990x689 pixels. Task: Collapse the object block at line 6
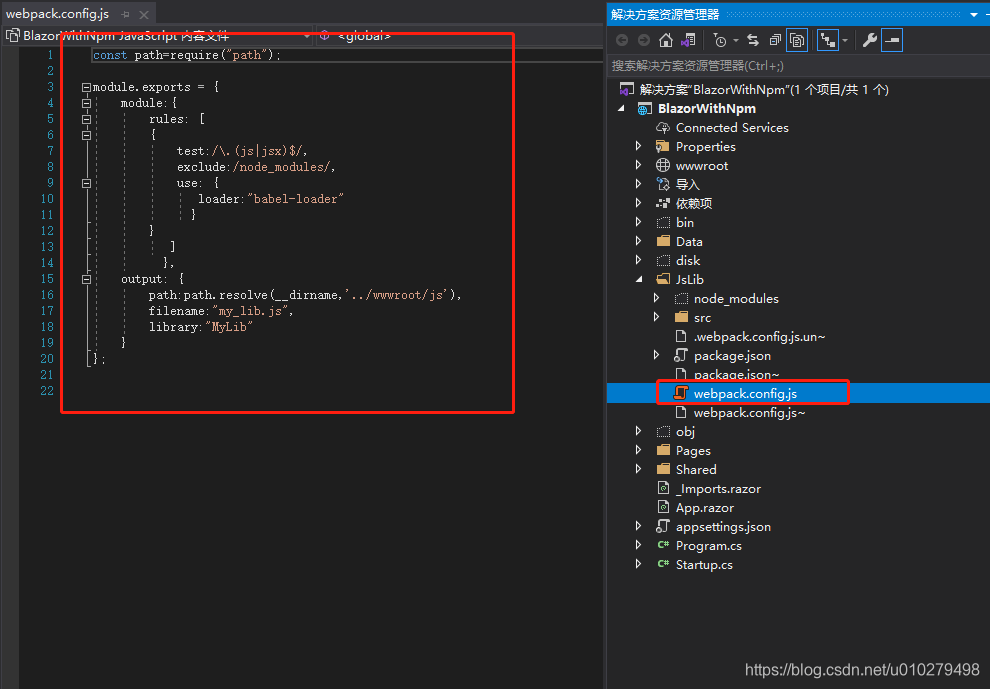point(86,135)
